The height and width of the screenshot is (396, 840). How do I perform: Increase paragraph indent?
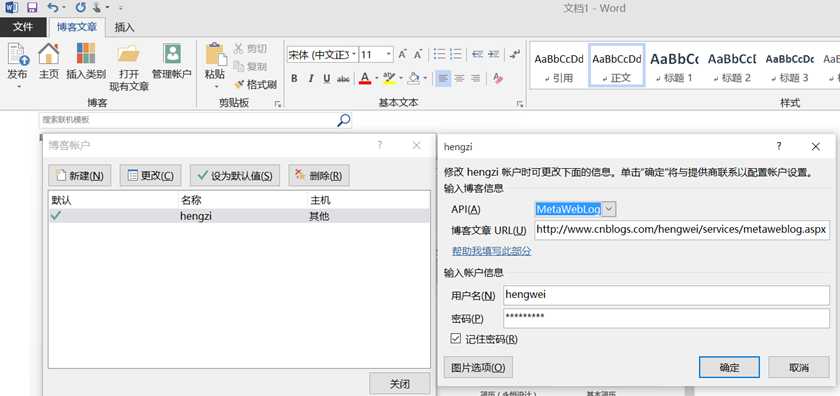pos(494,54)
